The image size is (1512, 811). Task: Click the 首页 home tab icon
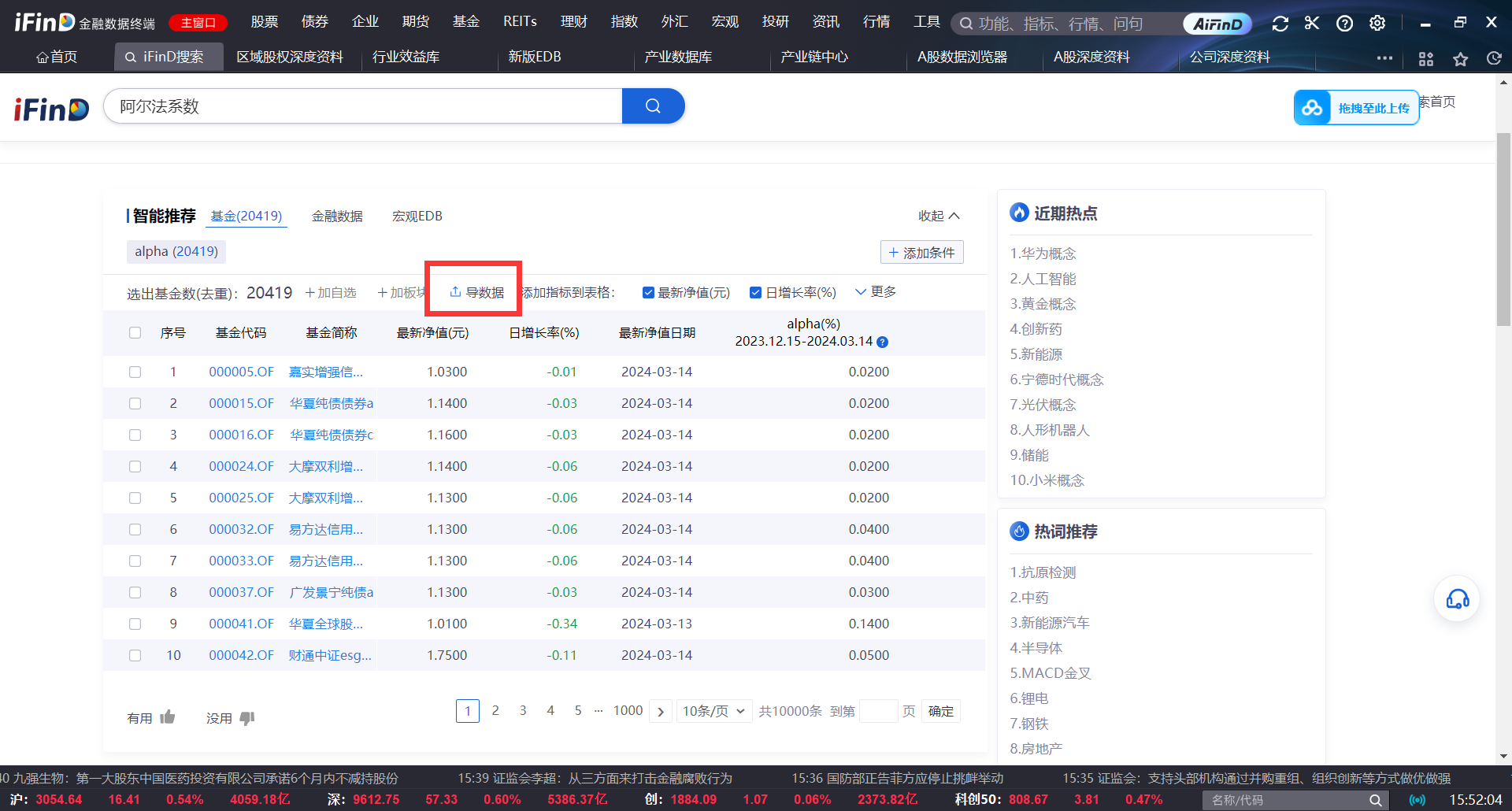pyautogui.click(x=43, y=57)
